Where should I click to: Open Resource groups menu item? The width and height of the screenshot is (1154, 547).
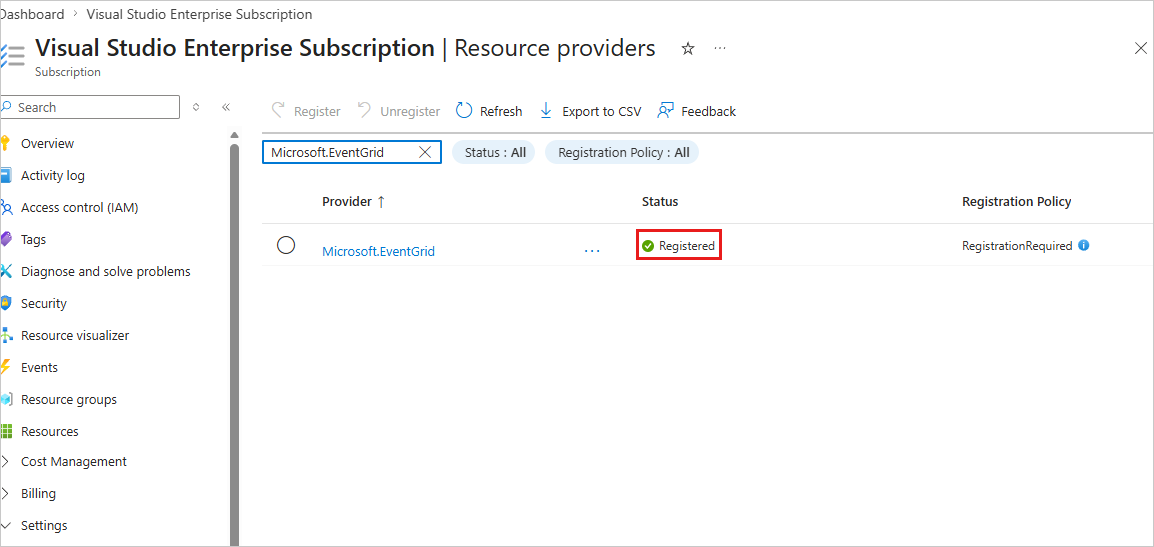pos(68,400)
